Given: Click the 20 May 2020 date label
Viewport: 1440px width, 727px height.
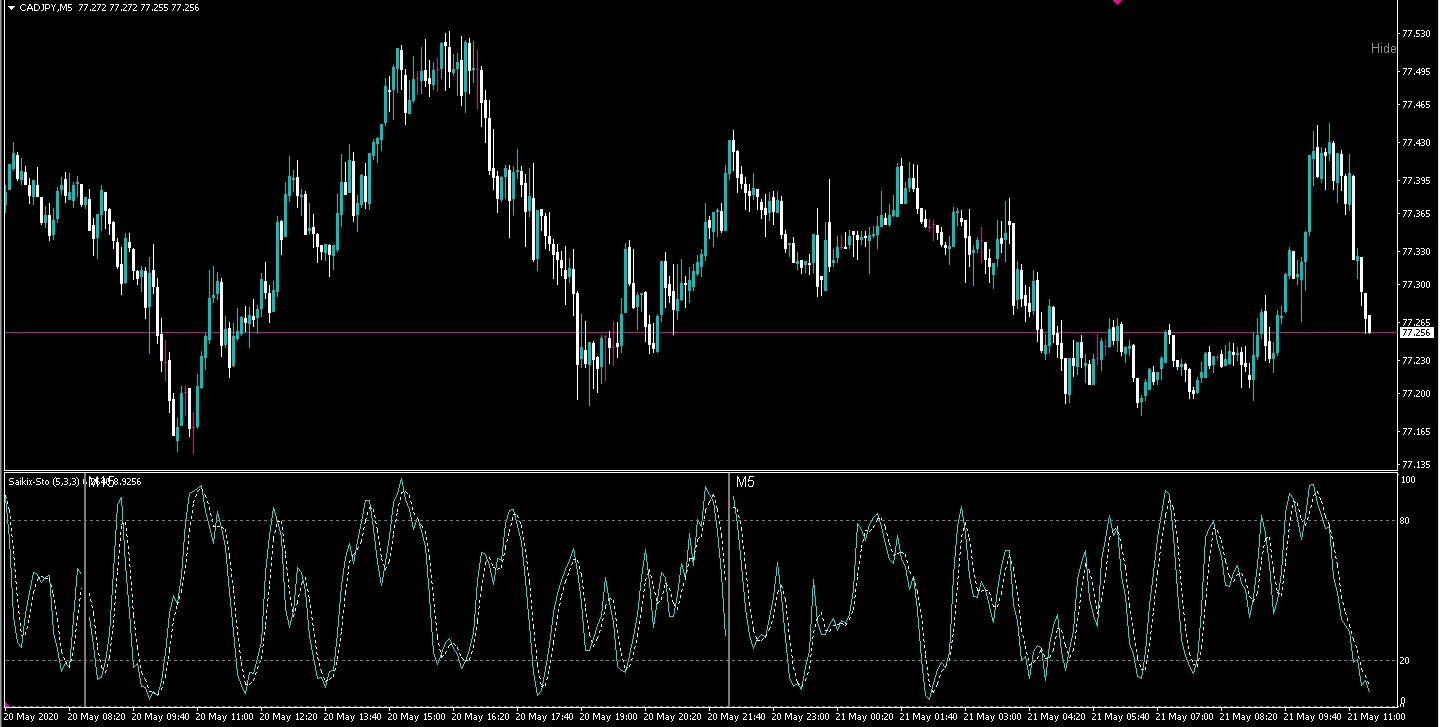Looking at the screenshot, I should pos(34,717).
